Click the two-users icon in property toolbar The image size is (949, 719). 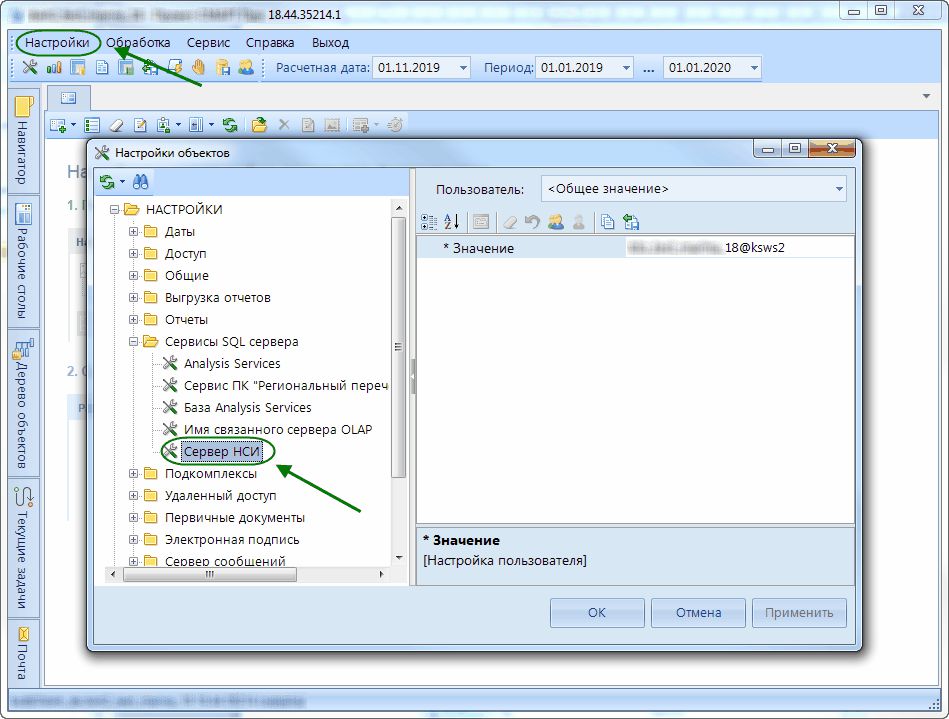[x=556, y=222]
